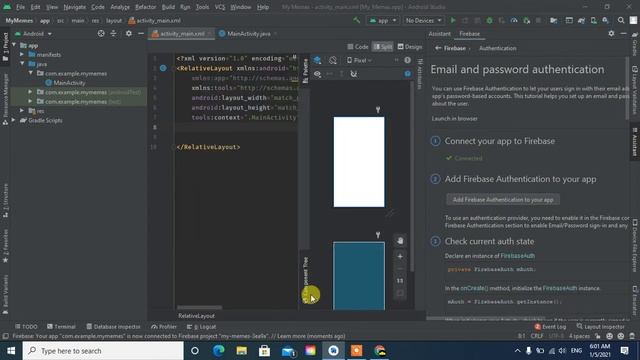Zoom in with the plus button in the preview
Screen dimensions: 640x360
click(x=400, y=256)
